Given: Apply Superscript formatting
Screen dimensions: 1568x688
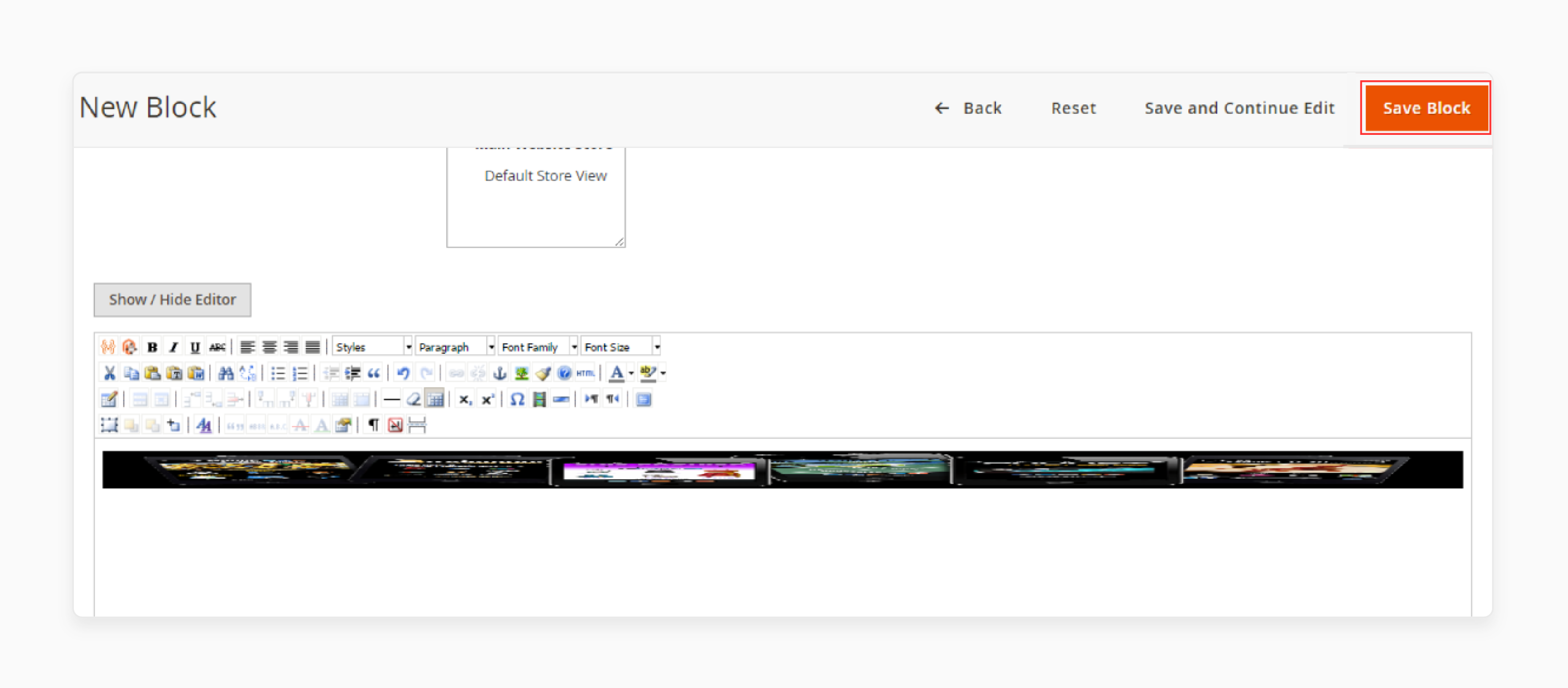Looking at the screenshot, I should click(x=487, y=399).
